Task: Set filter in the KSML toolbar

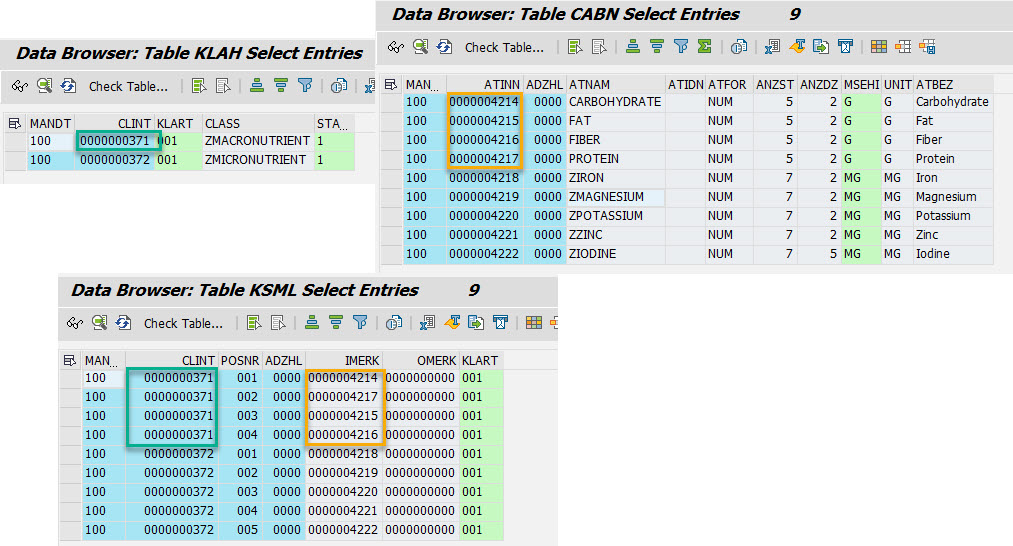Action: [360, 322]
